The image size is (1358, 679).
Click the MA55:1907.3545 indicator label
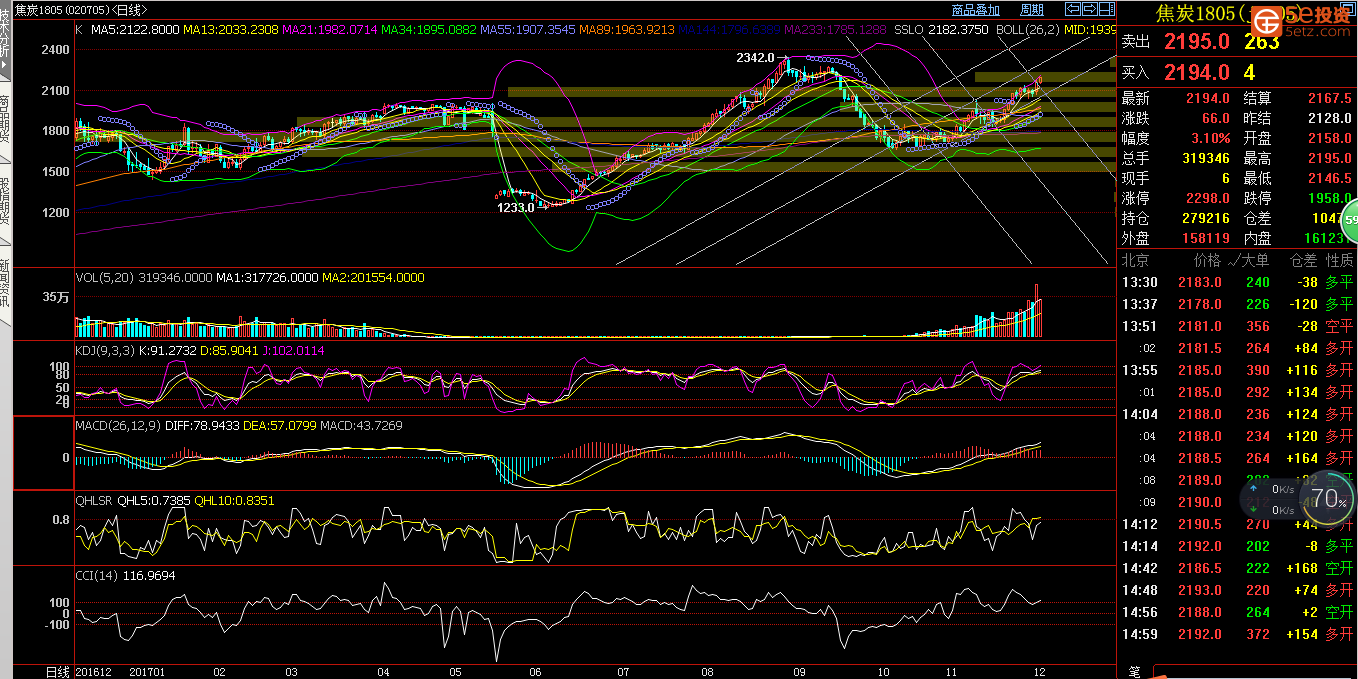tap(526, 30)
